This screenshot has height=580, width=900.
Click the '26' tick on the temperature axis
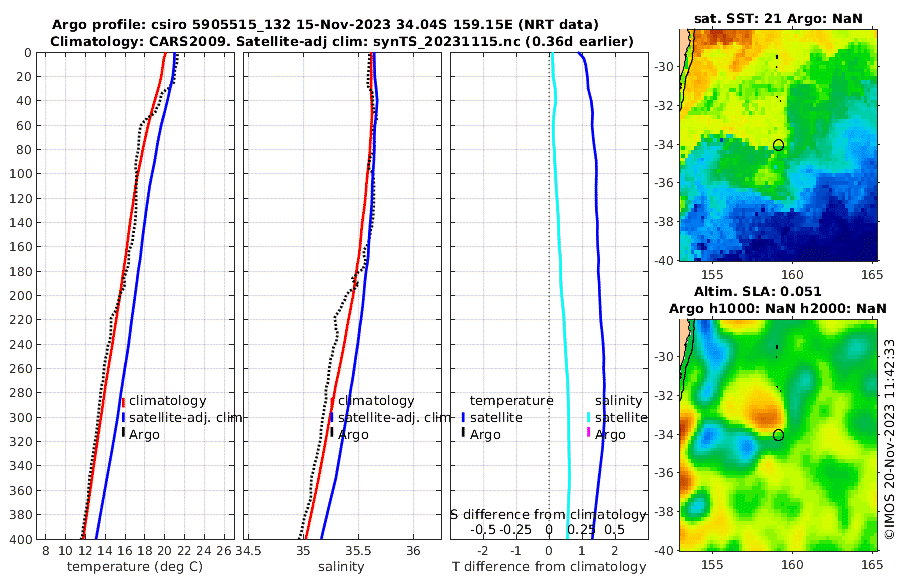tap(224, 551)
